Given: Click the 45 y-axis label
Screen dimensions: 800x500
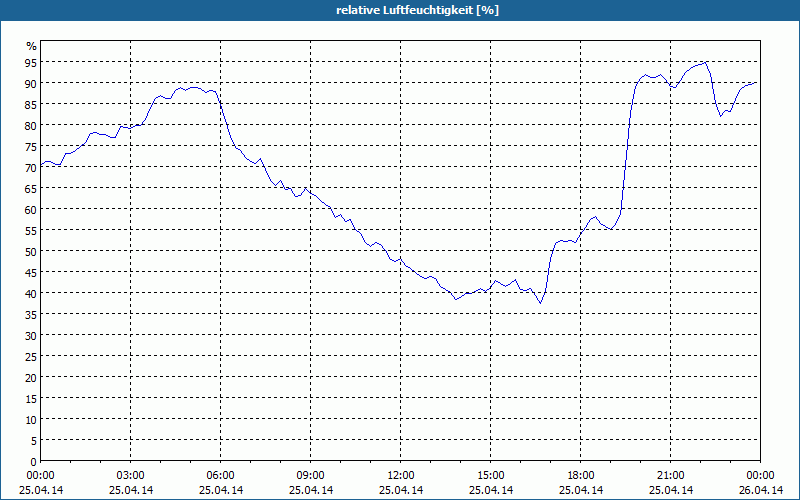Looking at the screenshot, I should point(32,272).
